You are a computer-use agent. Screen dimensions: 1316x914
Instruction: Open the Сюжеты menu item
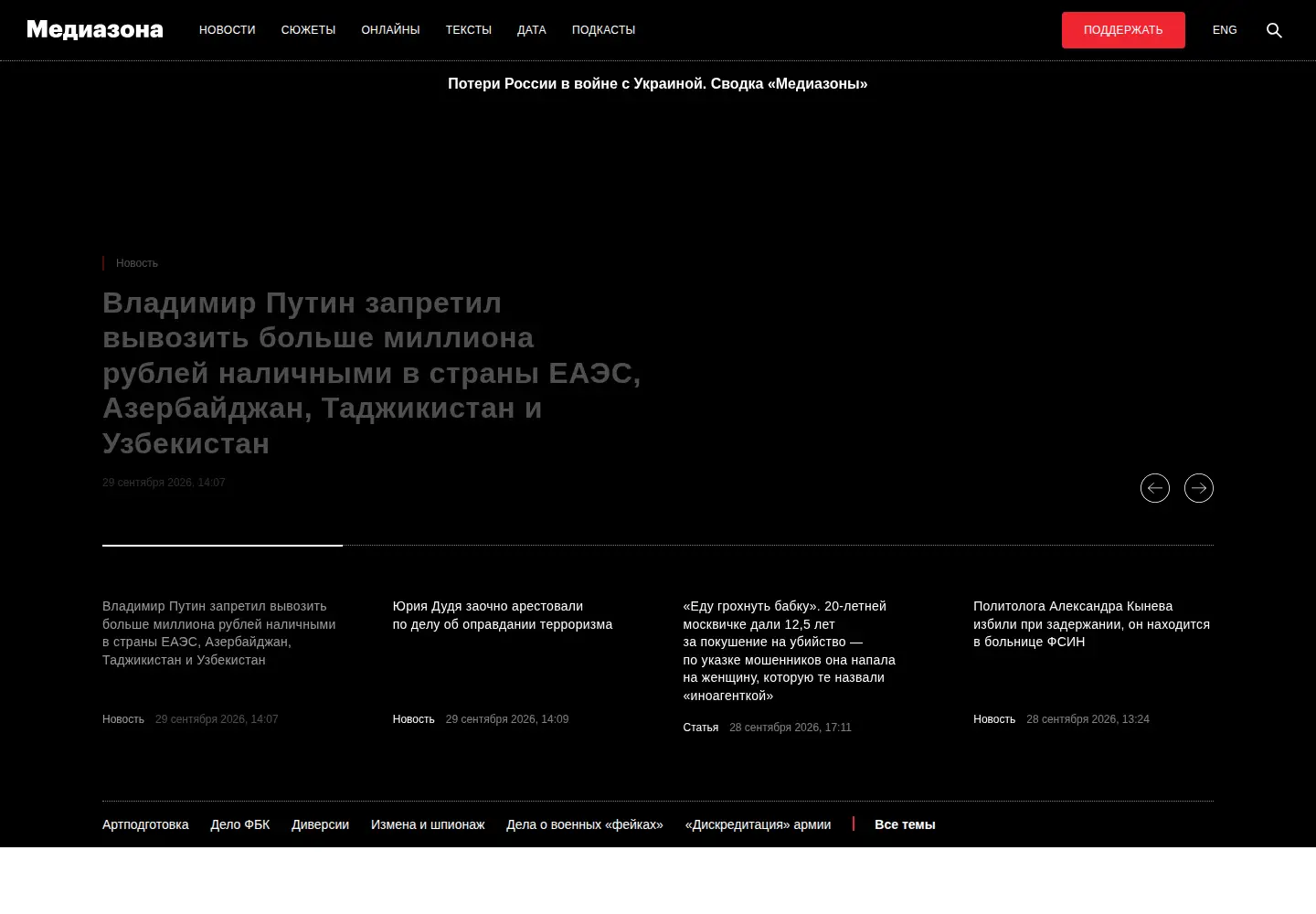pyautogui.click(x=308, y=30)
